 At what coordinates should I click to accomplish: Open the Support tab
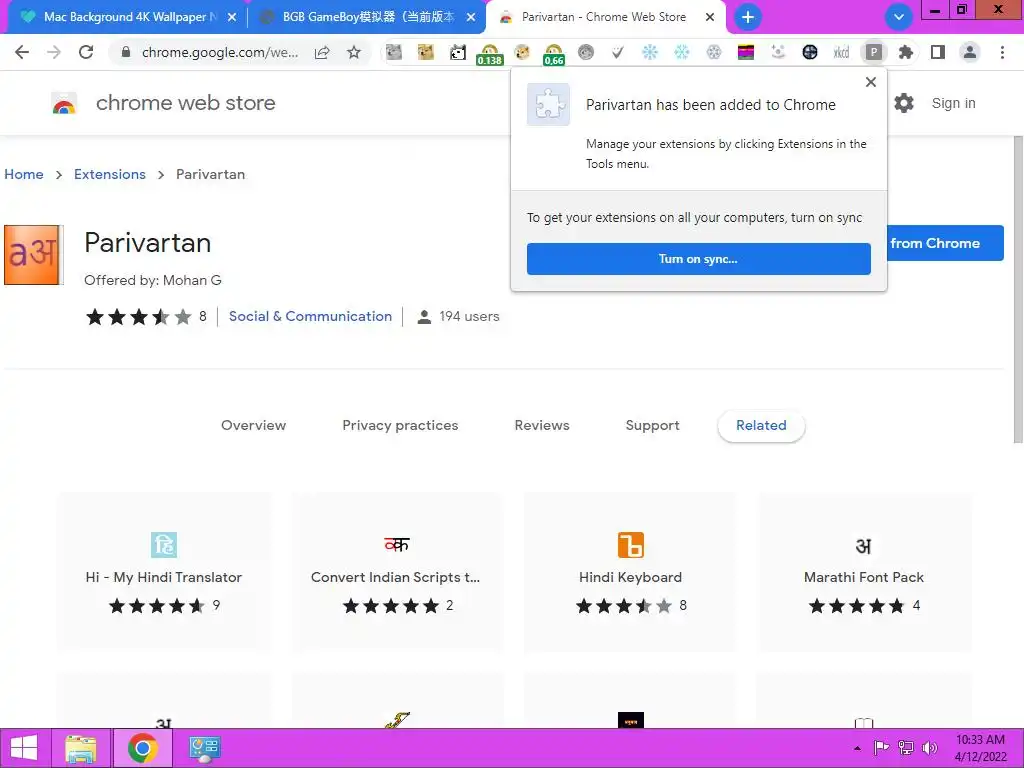click(x=652, y=425)
